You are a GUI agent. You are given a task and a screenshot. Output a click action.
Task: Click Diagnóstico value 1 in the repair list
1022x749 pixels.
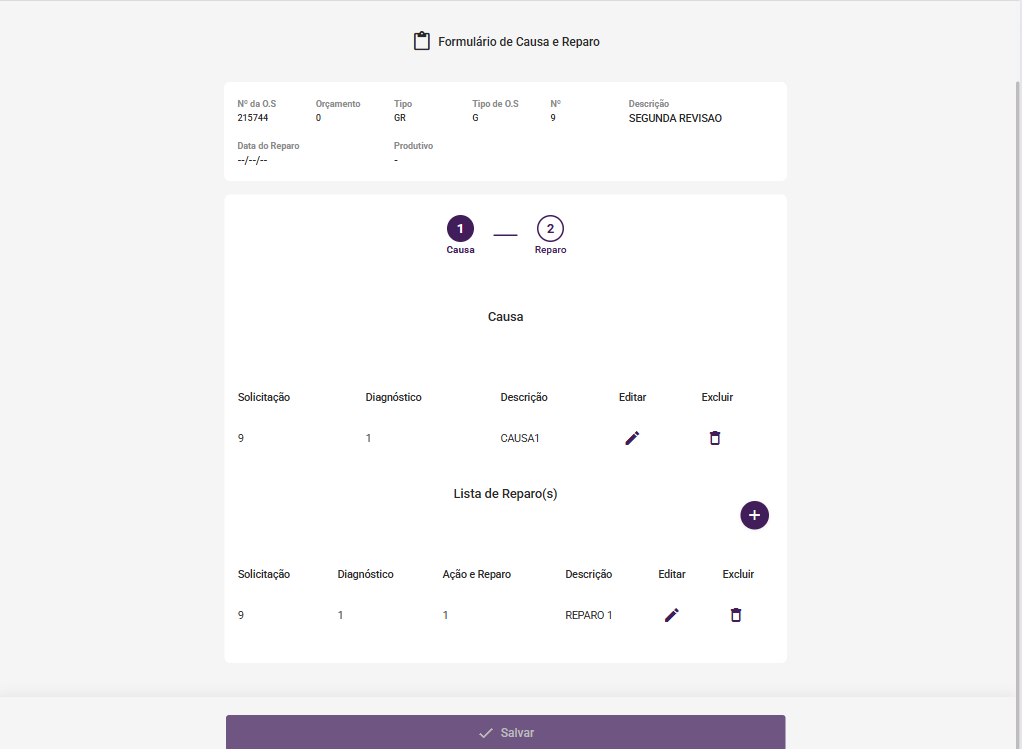click(x=340, y=615)
